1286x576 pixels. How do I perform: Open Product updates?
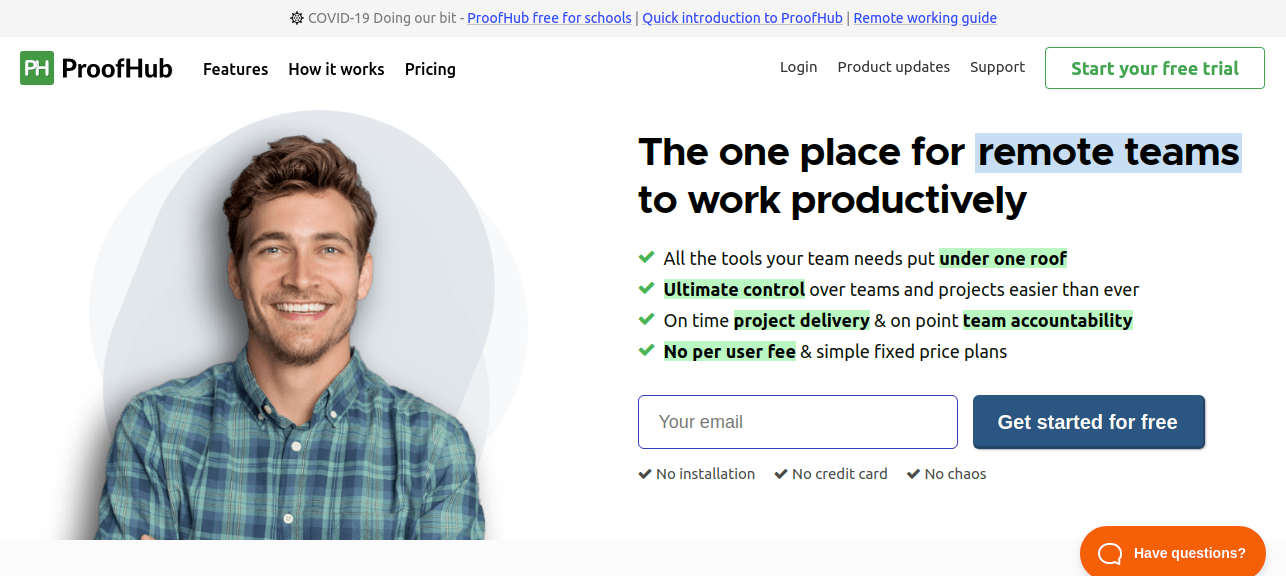(x=893, y=67)
